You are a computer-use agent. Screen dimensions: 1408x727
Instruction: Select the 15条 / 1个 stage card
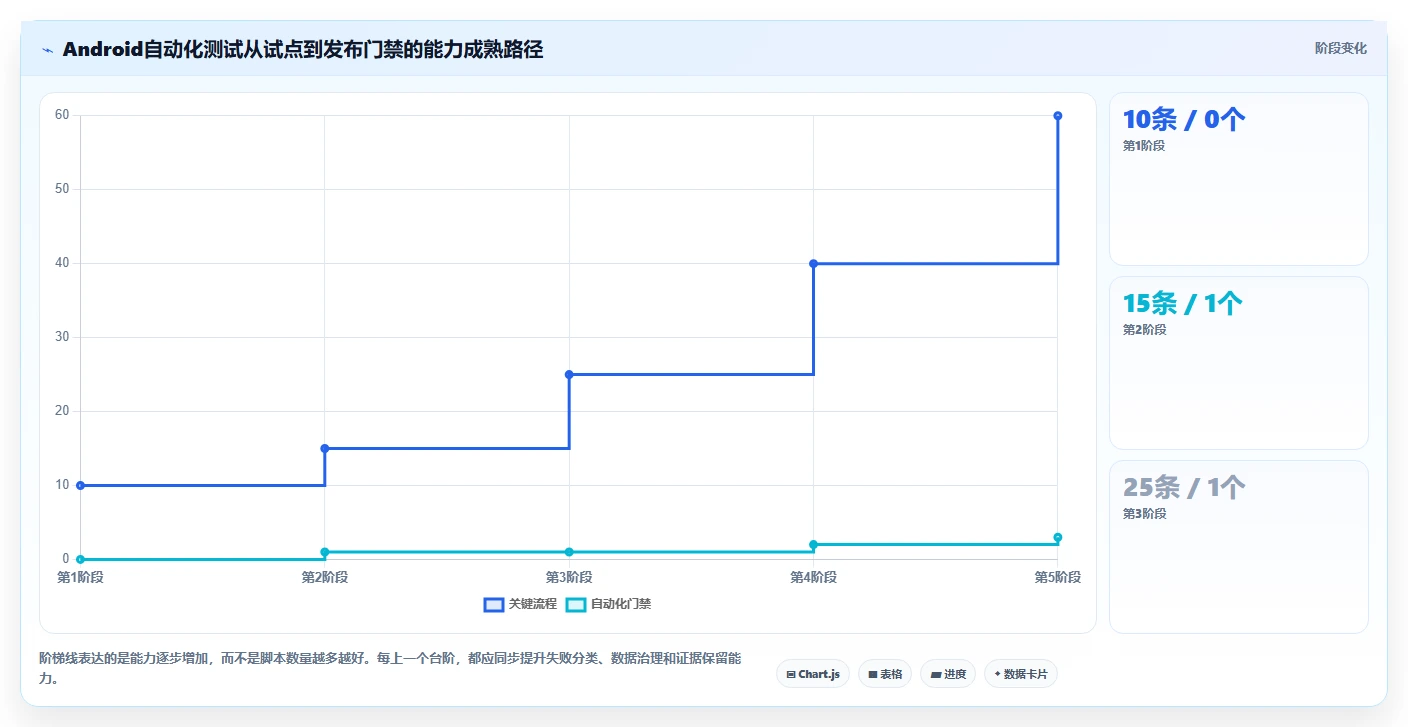point(1238,363)
